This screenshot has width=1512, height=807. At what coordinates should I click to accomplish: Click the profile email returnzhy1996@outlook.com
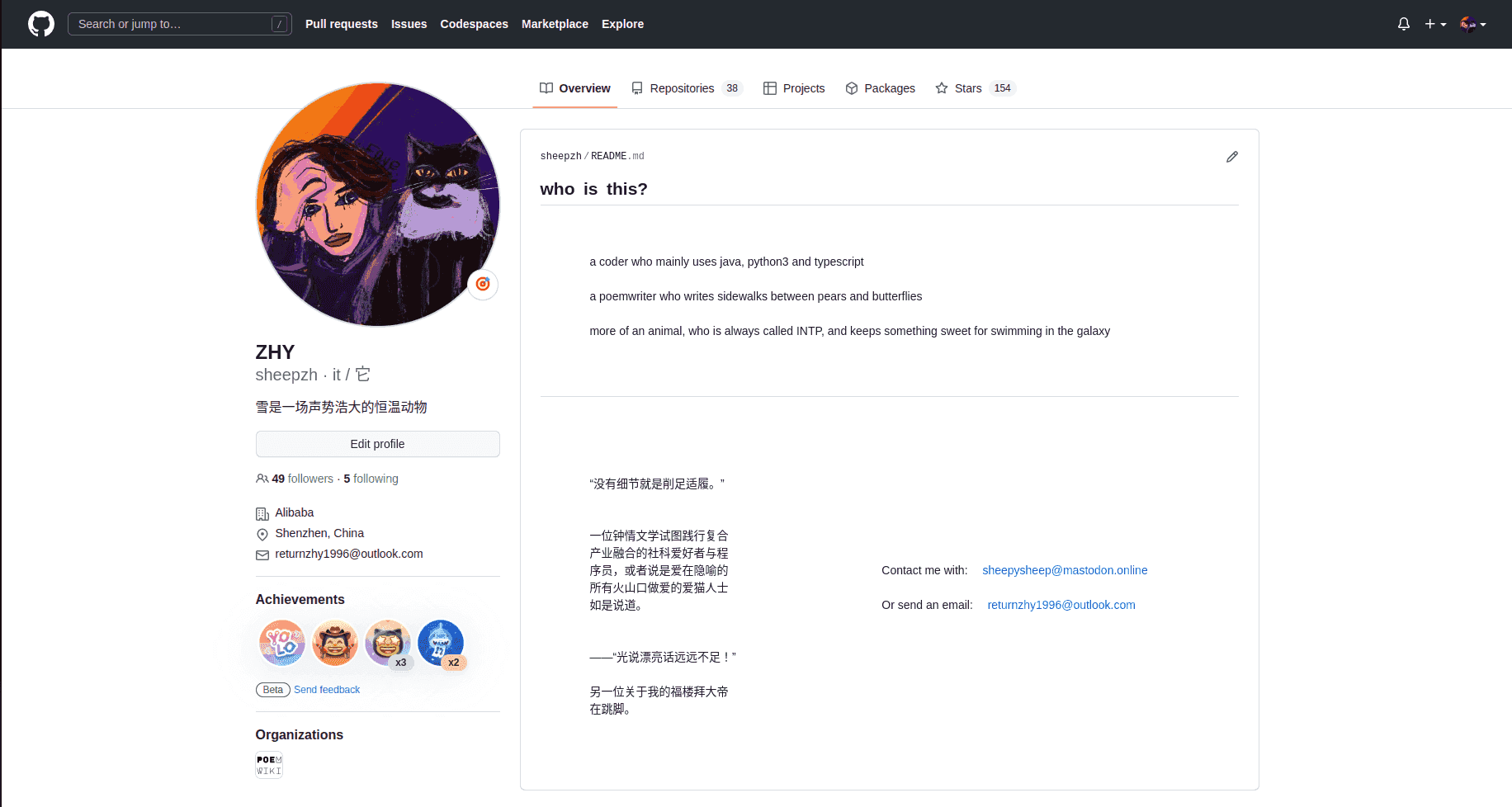349,554
